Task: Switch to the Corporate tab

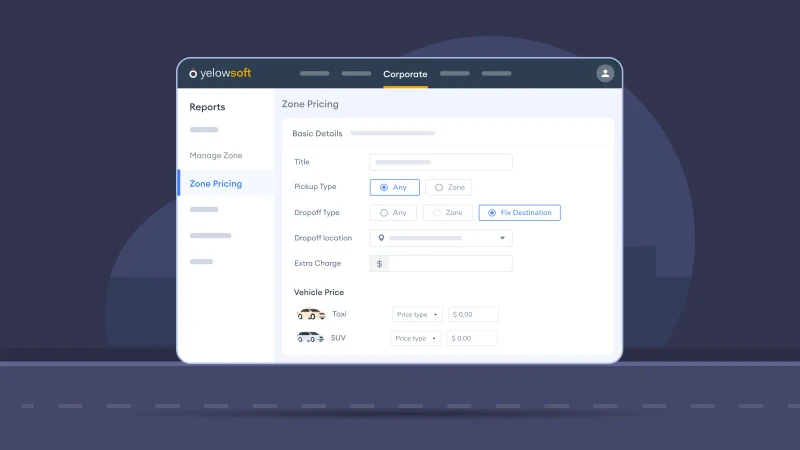Action: [x=405, y=74]
